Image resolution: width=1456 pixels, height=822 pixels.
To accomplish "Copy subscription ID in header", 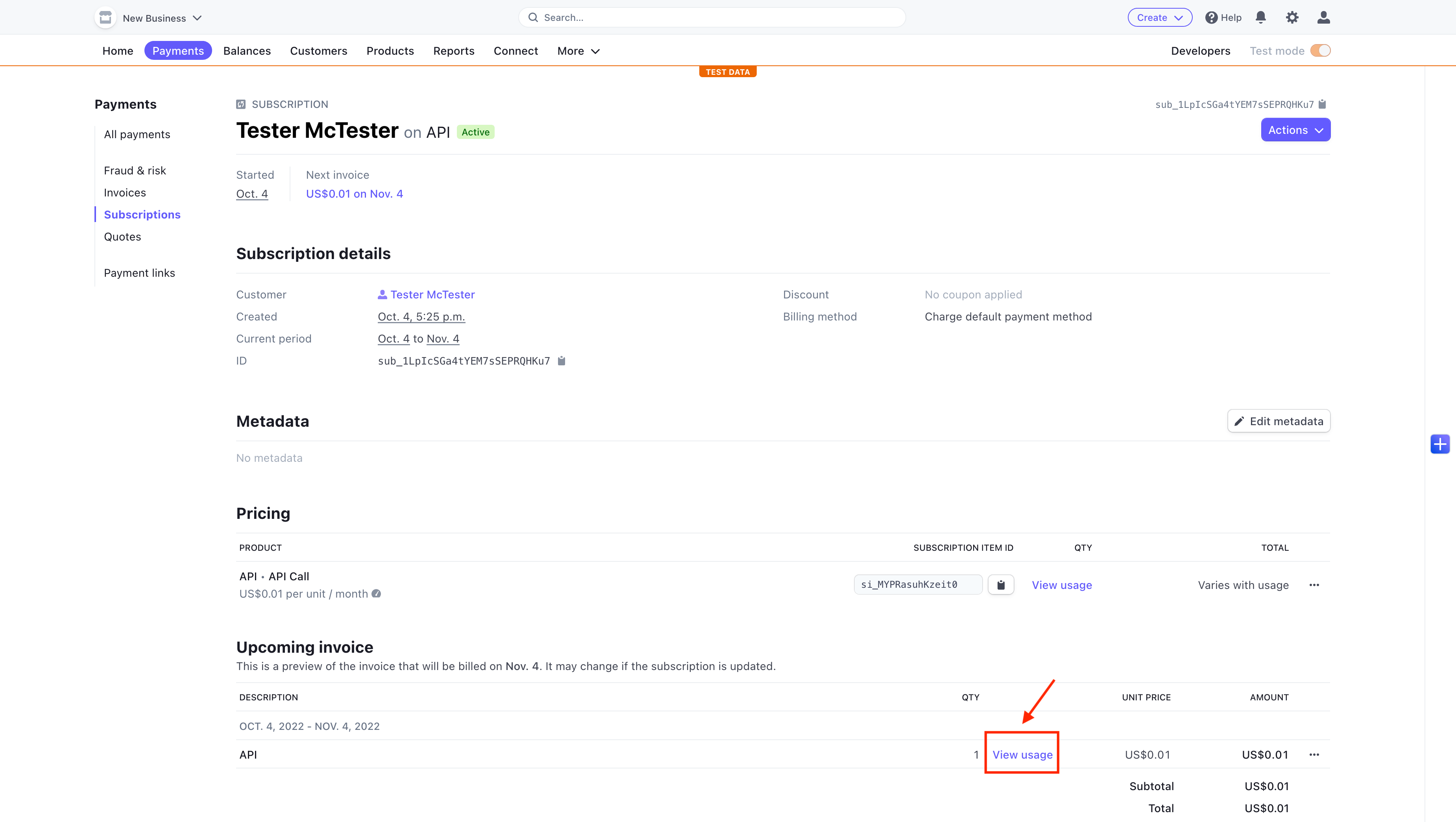I will (1322, 104).
